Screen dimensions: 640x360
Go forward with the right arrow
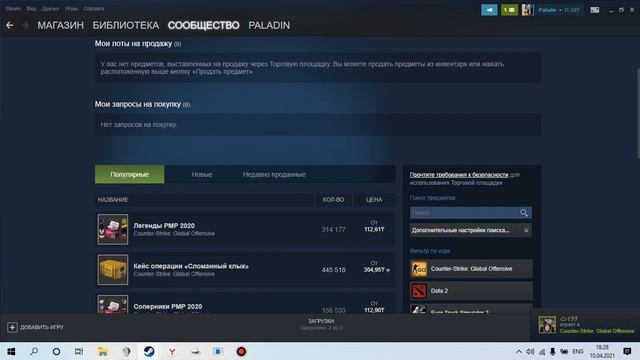(x=25, y=25)
